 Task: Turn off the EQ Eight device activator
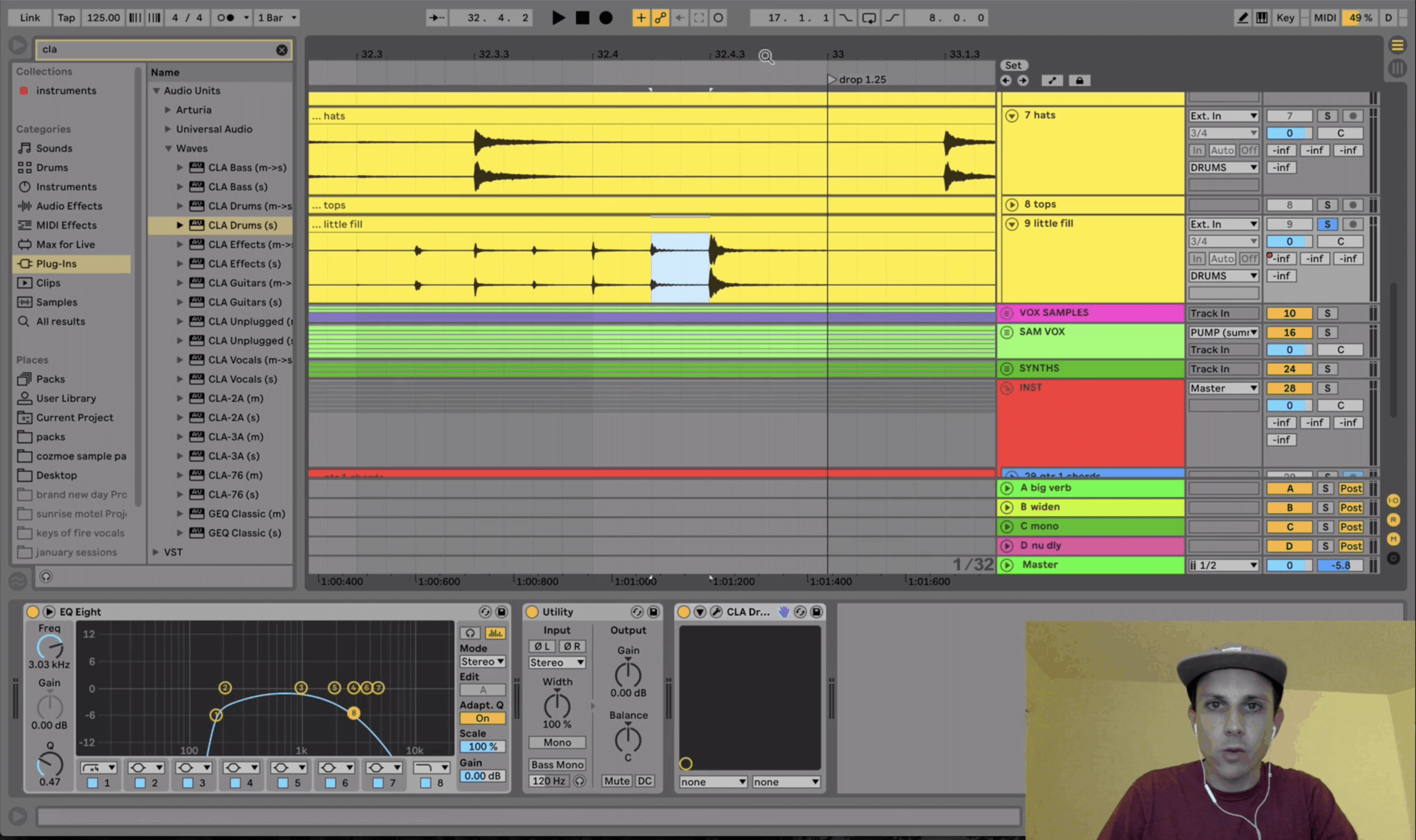pyautogui.click(x=32, y=612)
